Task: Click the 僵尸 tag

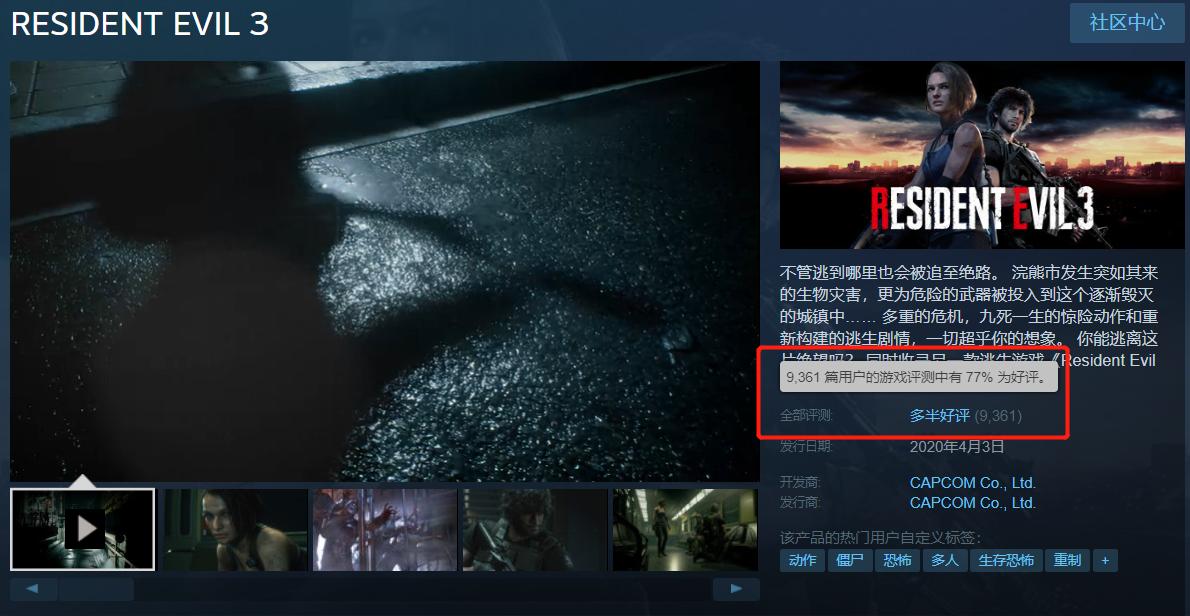Action: [x=850, y=561]
